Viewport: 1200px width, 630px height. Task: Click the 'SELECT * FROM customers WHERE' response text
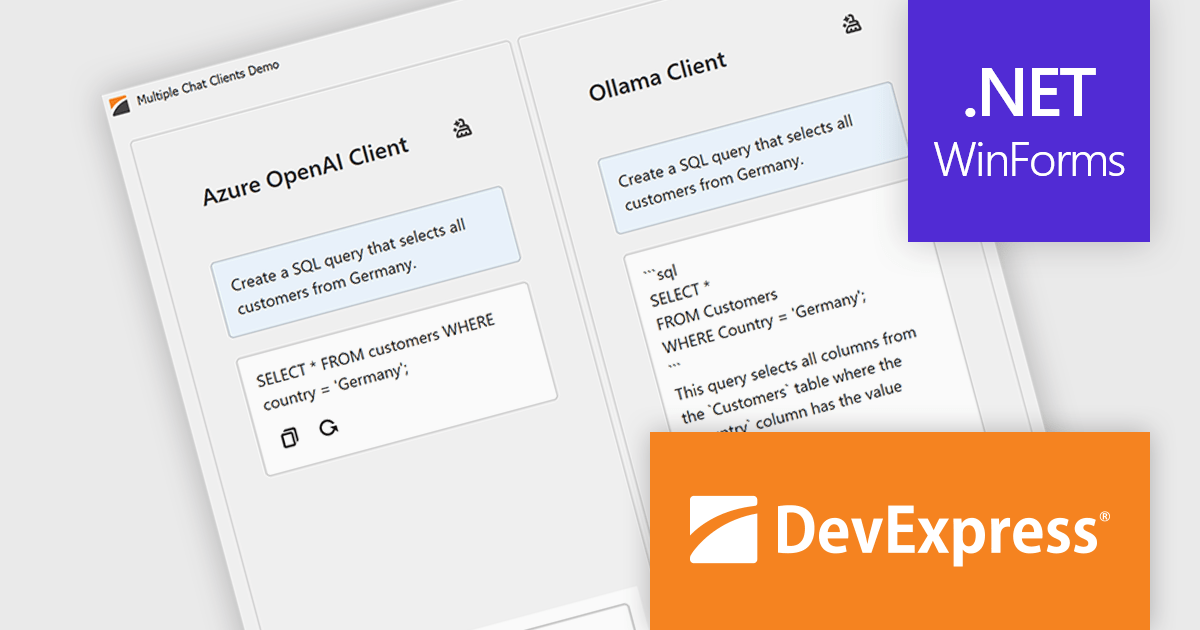tap(376, 349)
